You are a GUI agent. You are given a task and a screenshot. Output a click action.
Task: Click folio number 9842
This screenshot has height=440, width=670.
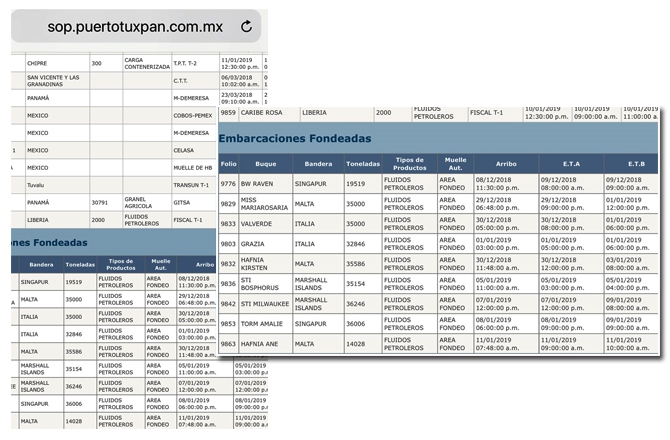click(x=228, y=304)
